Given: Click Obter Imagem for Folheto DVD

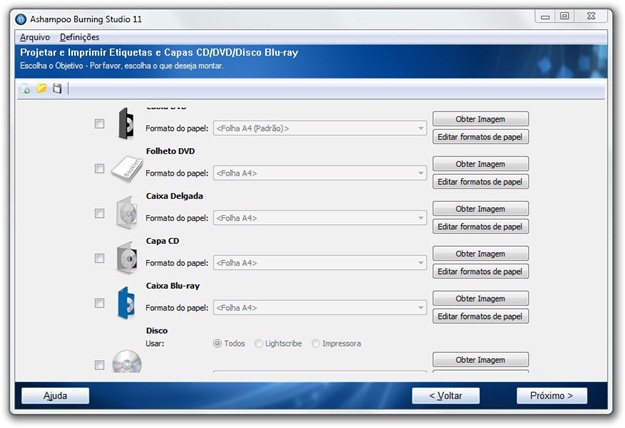Looking at the screenshot, I should pyautogui.click(x=480, y=164).
